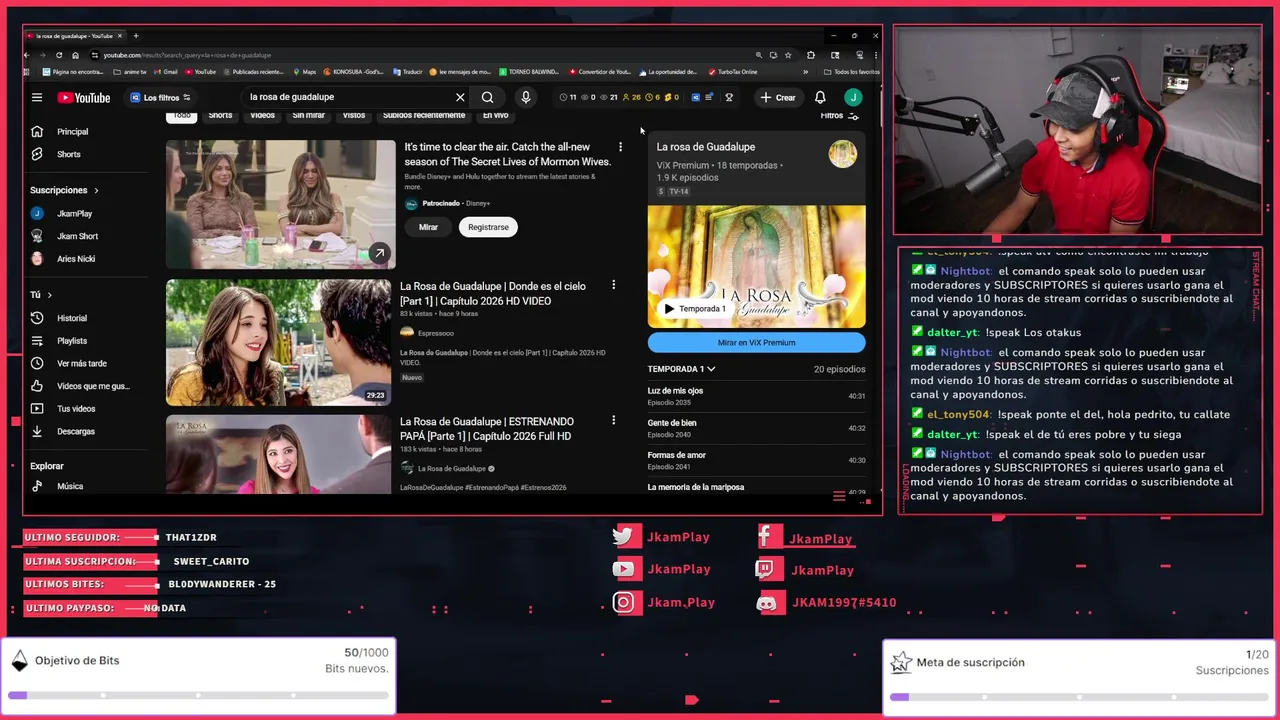Open options for Donde es el cielo video

[x=613, y=285]
